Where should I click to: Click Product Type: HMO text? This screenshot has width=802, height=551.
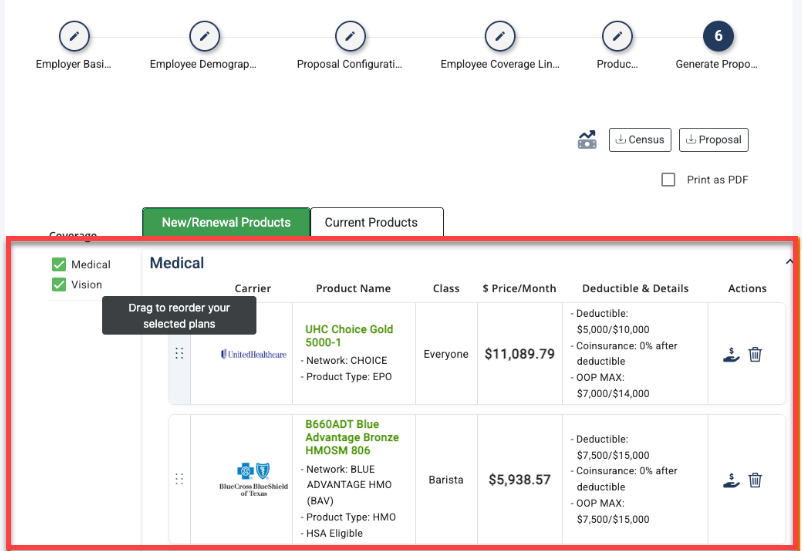[x=351, y=517]
